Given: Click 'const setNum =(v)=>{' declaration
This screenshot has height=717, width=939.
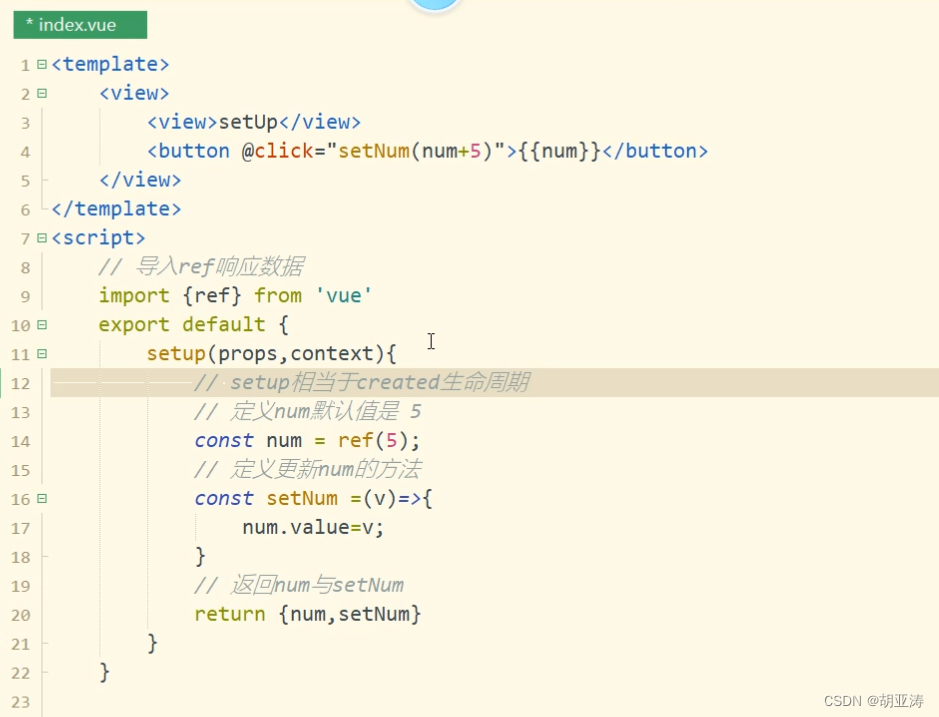Looking at the screenshot, I should 313,498.
